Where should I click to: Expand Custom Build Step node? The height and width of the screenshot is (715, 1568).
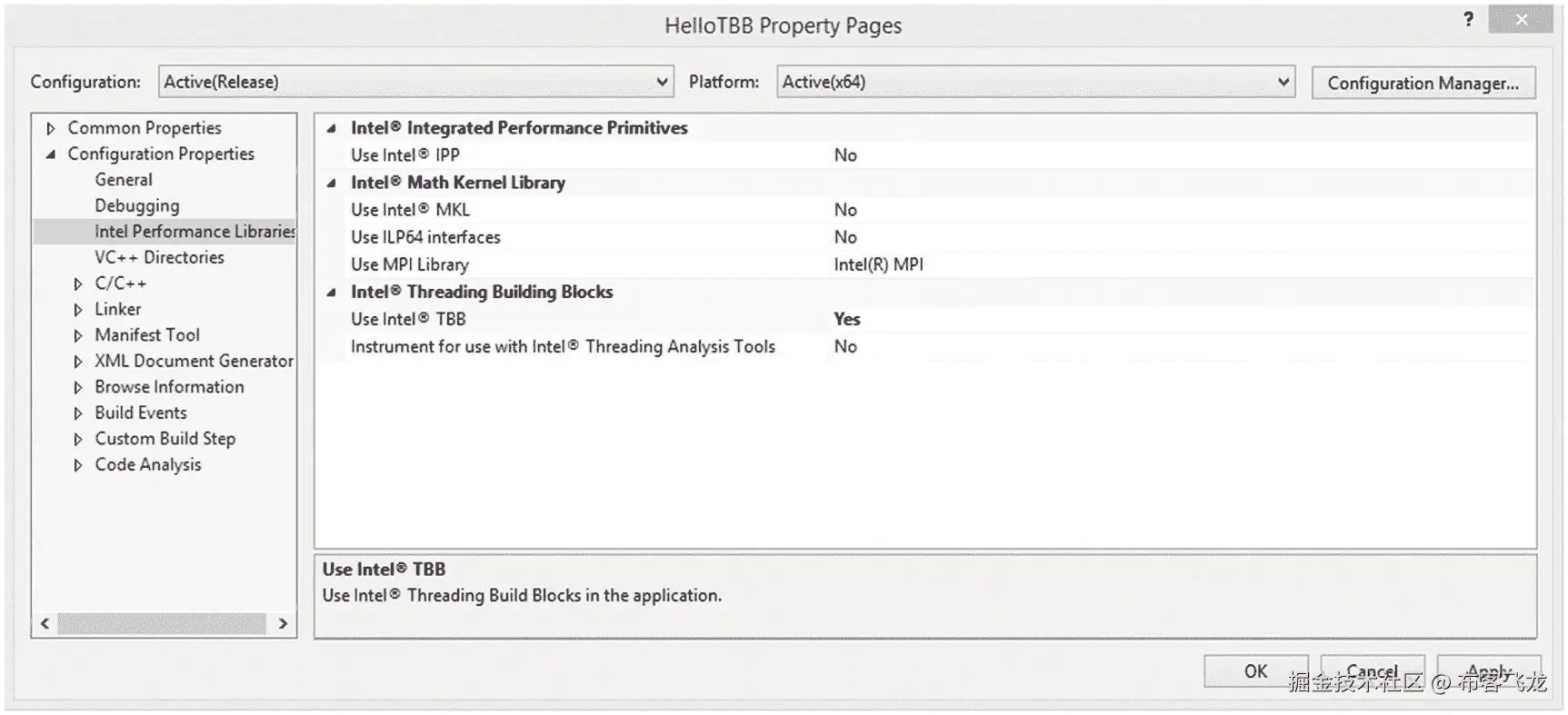tap(78, 439)
